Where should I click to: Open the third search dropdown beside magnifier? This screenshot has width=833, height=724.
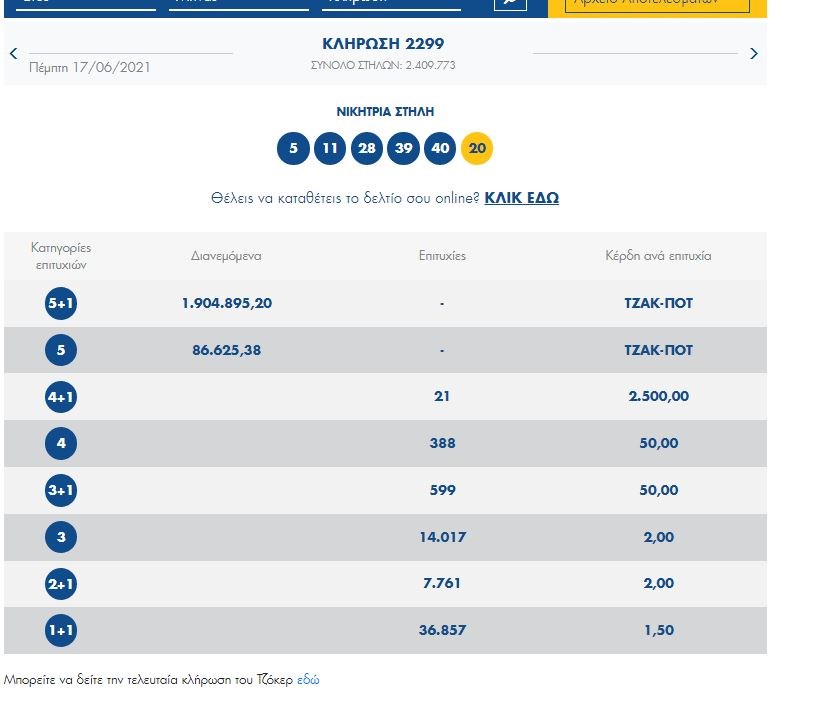[391, 4]
